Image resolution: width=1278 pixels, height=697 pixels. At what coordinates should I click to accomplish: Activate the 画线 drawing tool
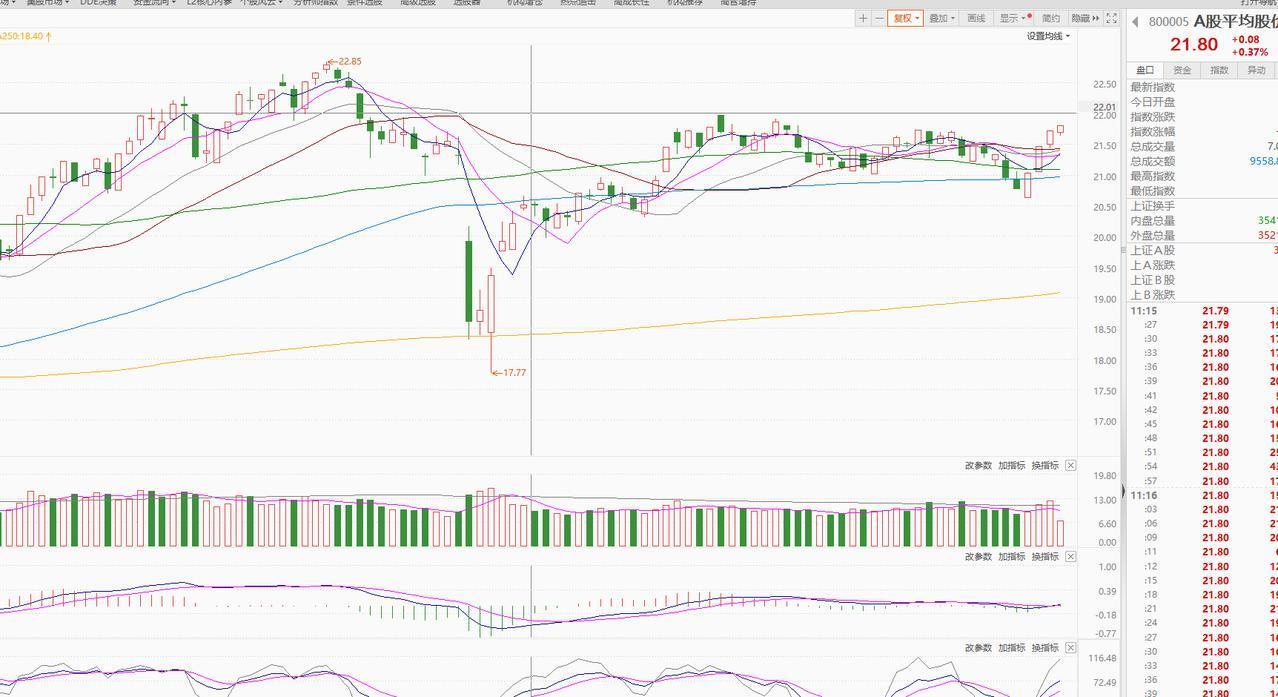coord(976,18)
